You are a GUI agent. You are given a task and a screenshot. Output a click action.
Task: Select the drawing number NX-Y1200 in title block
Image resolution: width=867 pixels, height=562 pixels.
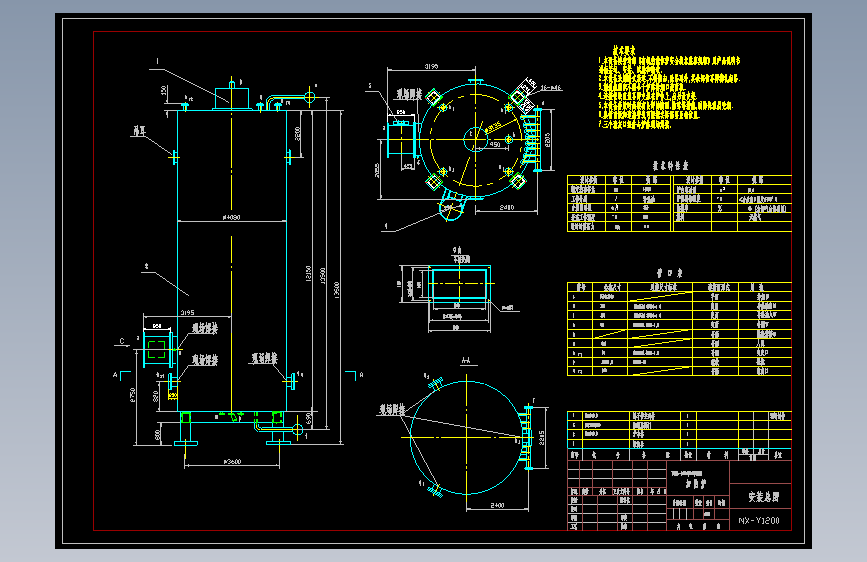tap(759, 521)
